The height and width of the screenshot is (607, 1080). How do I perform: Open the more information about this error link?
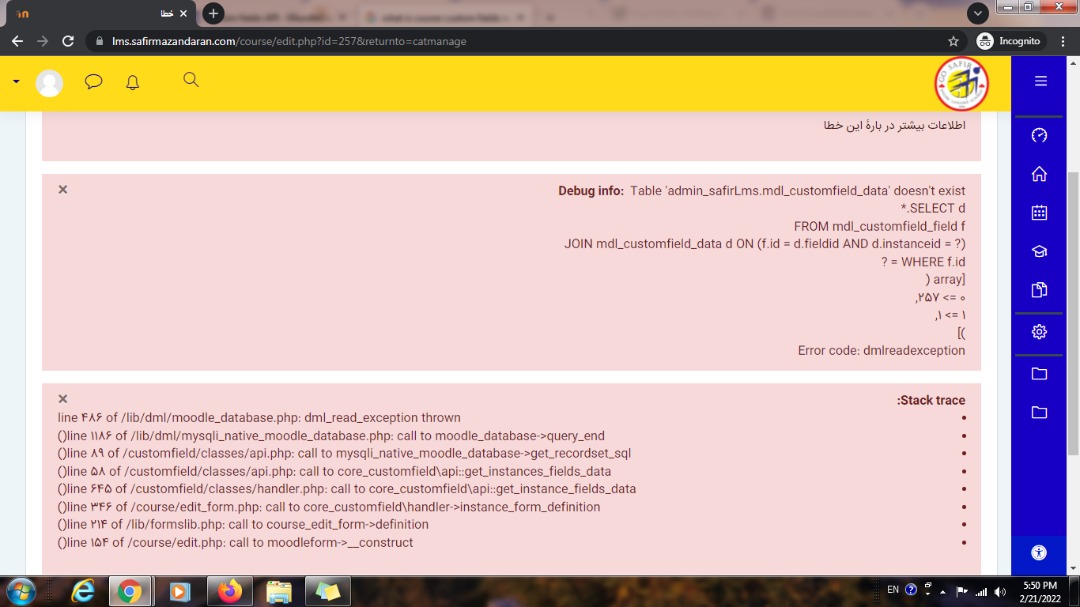(894, 125)
